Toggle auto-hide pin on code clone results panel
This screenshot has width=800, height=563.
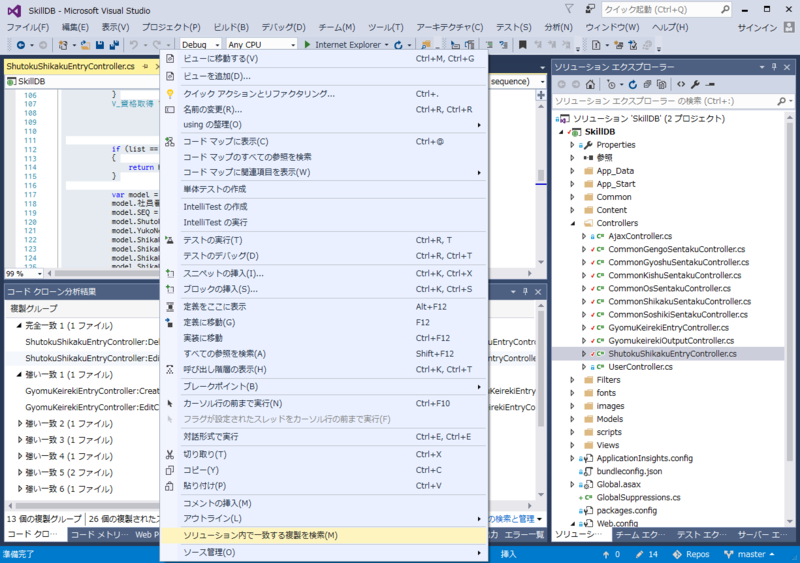[525, 291]
